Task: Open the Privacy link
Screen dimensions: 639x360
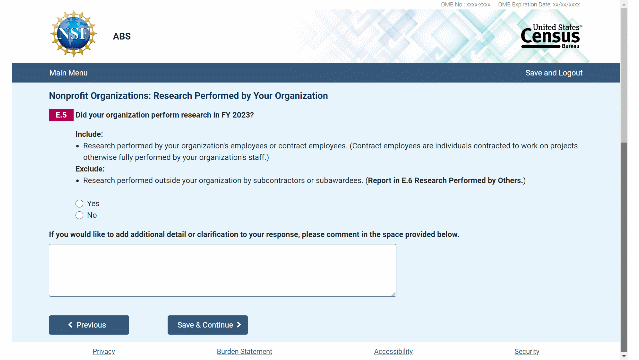Action: (x=104, y=351)
